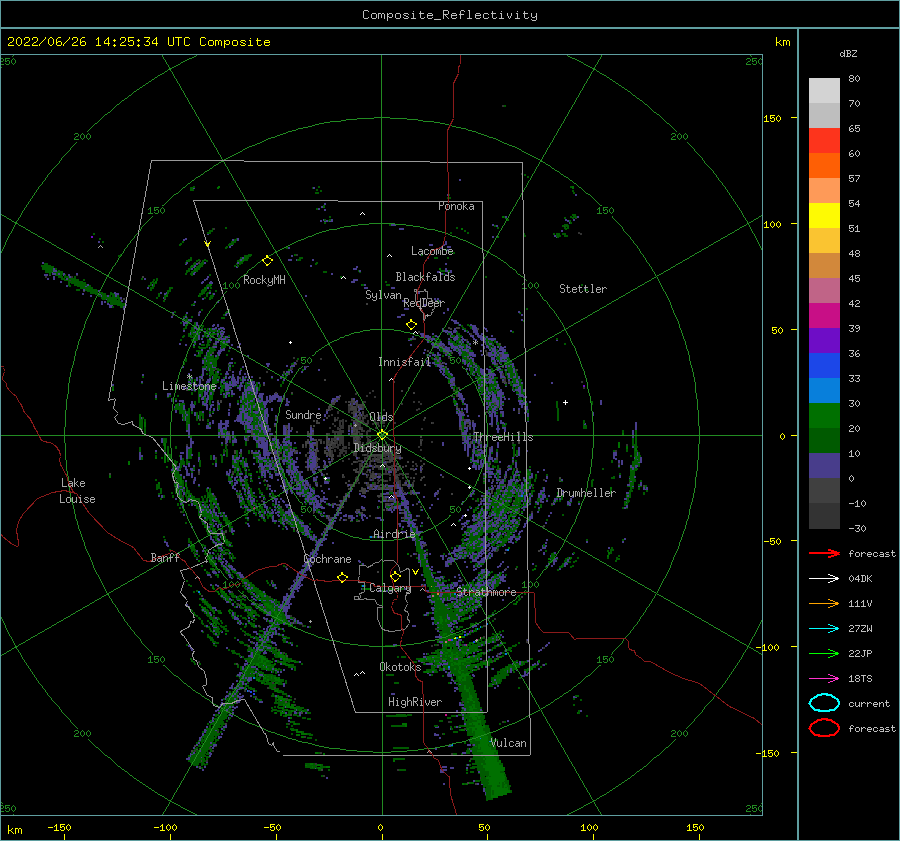Click the Sylvan label
This screenshot has height=841, width=900.
point(383,295)
